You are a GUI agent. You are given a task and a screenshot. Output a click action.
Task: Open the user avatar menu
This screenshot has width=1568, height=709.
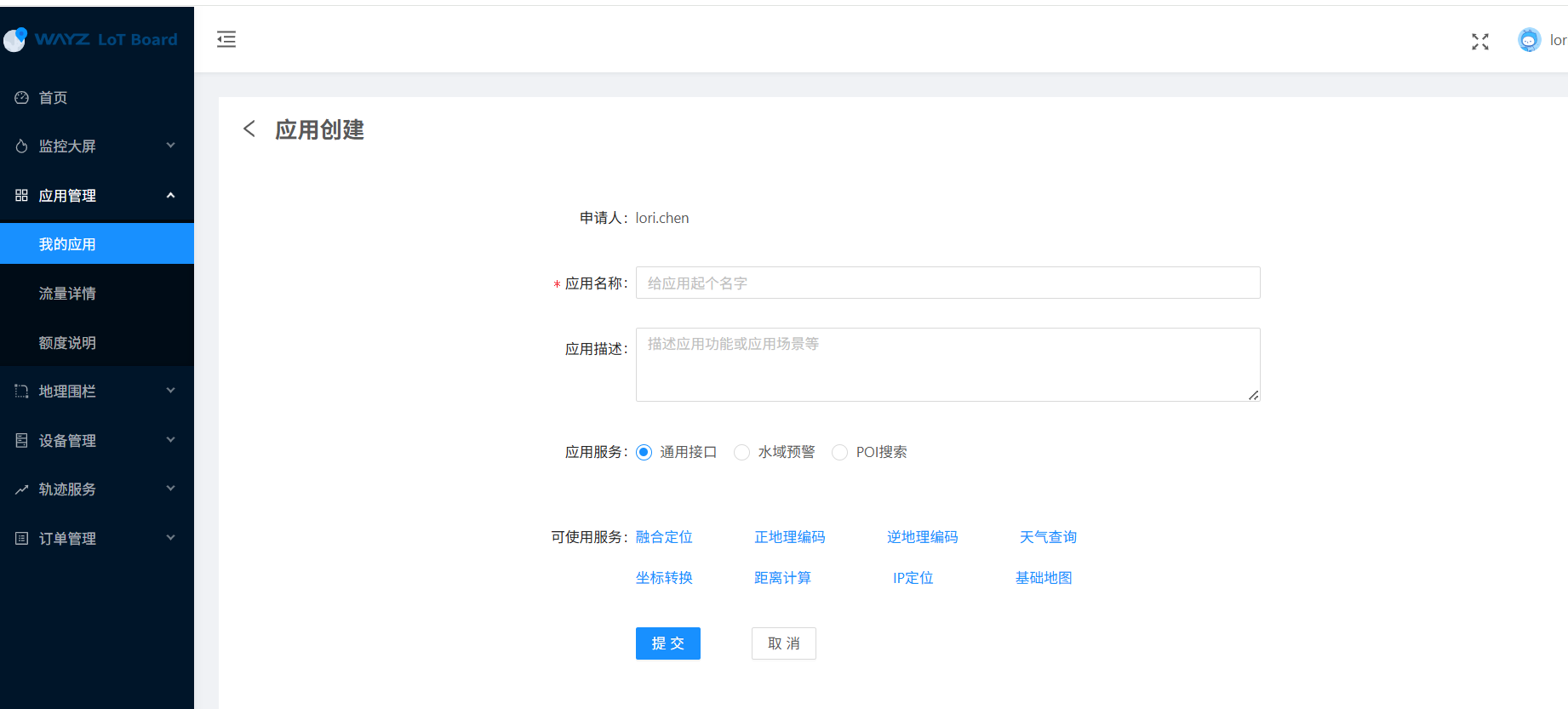click(x=1529, y=40)
